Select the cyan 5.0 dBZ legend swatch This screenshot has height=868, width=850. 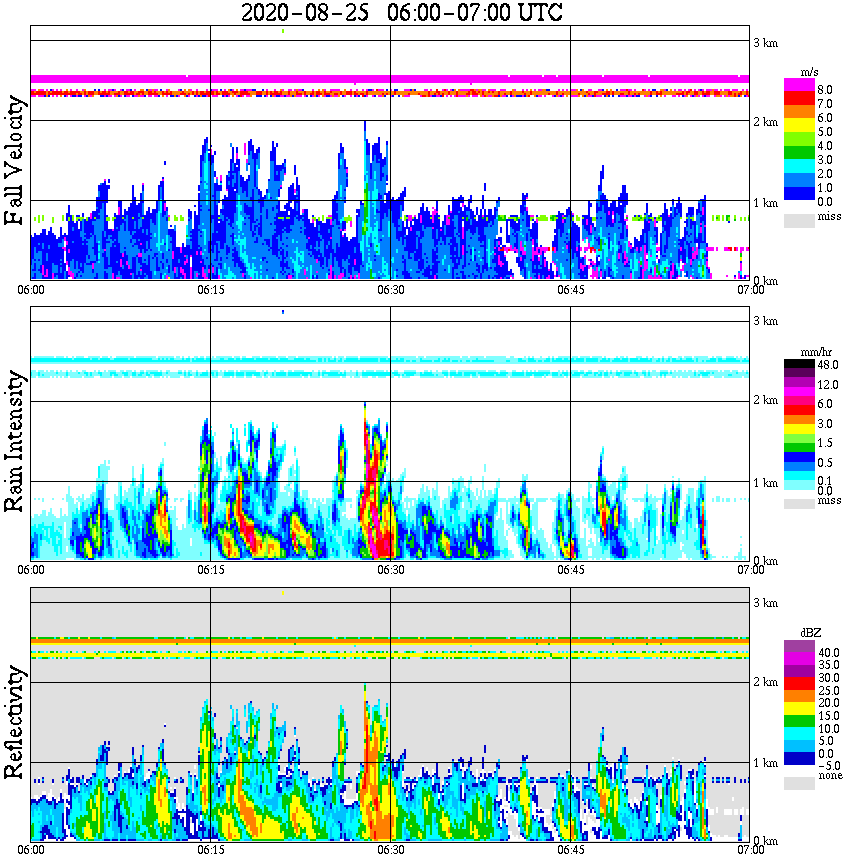[x=799, y=735]
